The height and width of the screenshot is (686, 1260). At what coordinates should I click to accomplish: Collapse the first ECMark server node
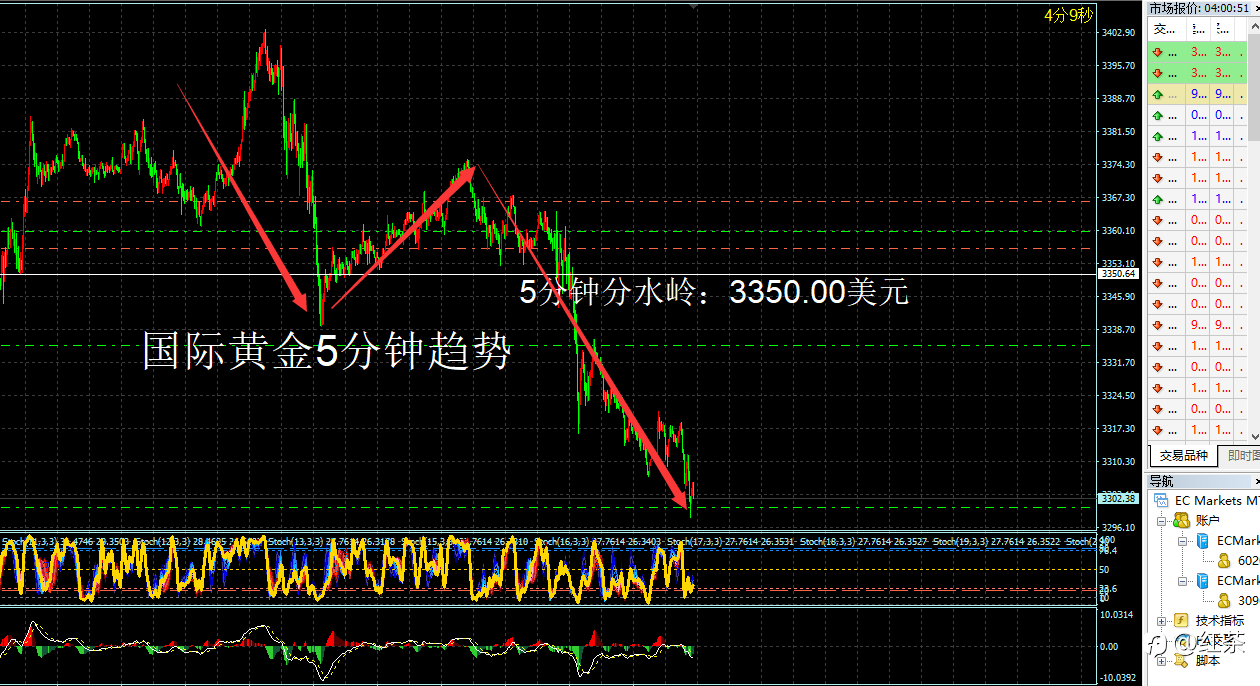pos(1182,540)
